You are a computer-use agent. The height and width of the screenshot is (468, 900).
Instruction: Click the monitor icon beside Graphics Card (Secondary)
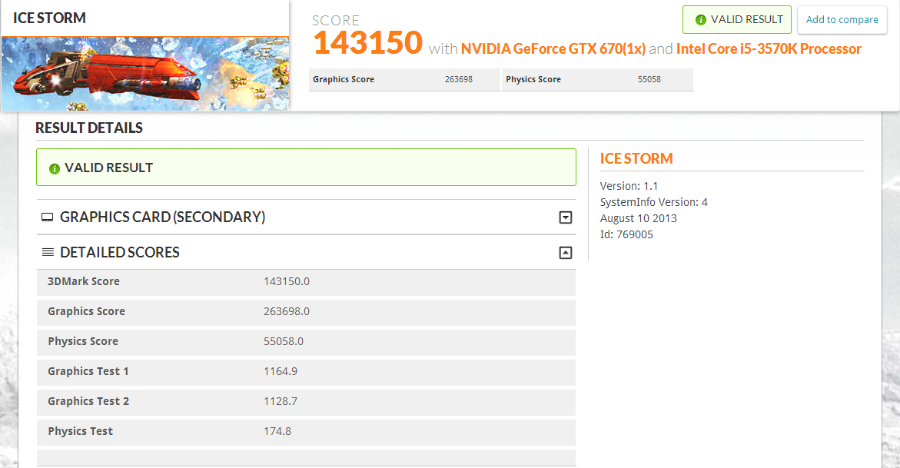click(x=47, y=217)
